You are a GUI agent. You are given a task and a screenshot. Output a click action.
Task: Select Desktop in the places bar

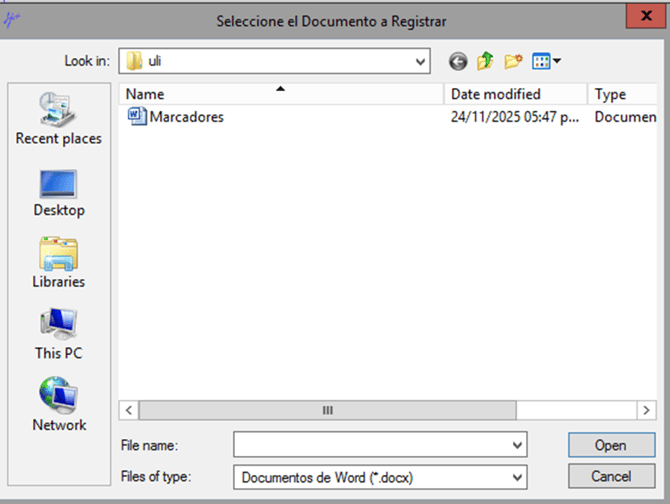(x=59, y=192)
